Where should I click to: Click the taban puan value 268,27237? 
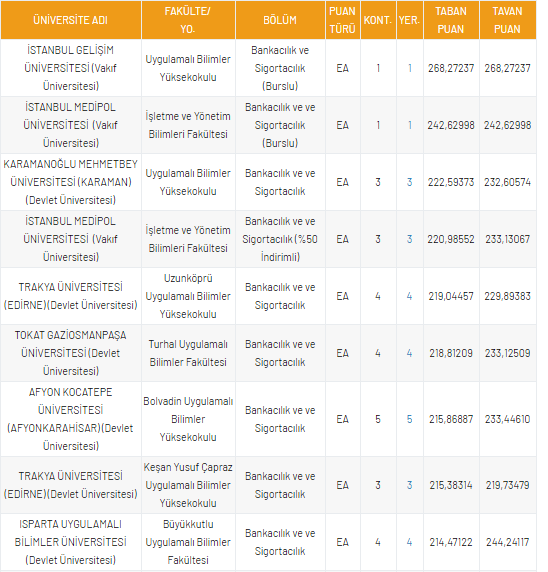(451, 68)
